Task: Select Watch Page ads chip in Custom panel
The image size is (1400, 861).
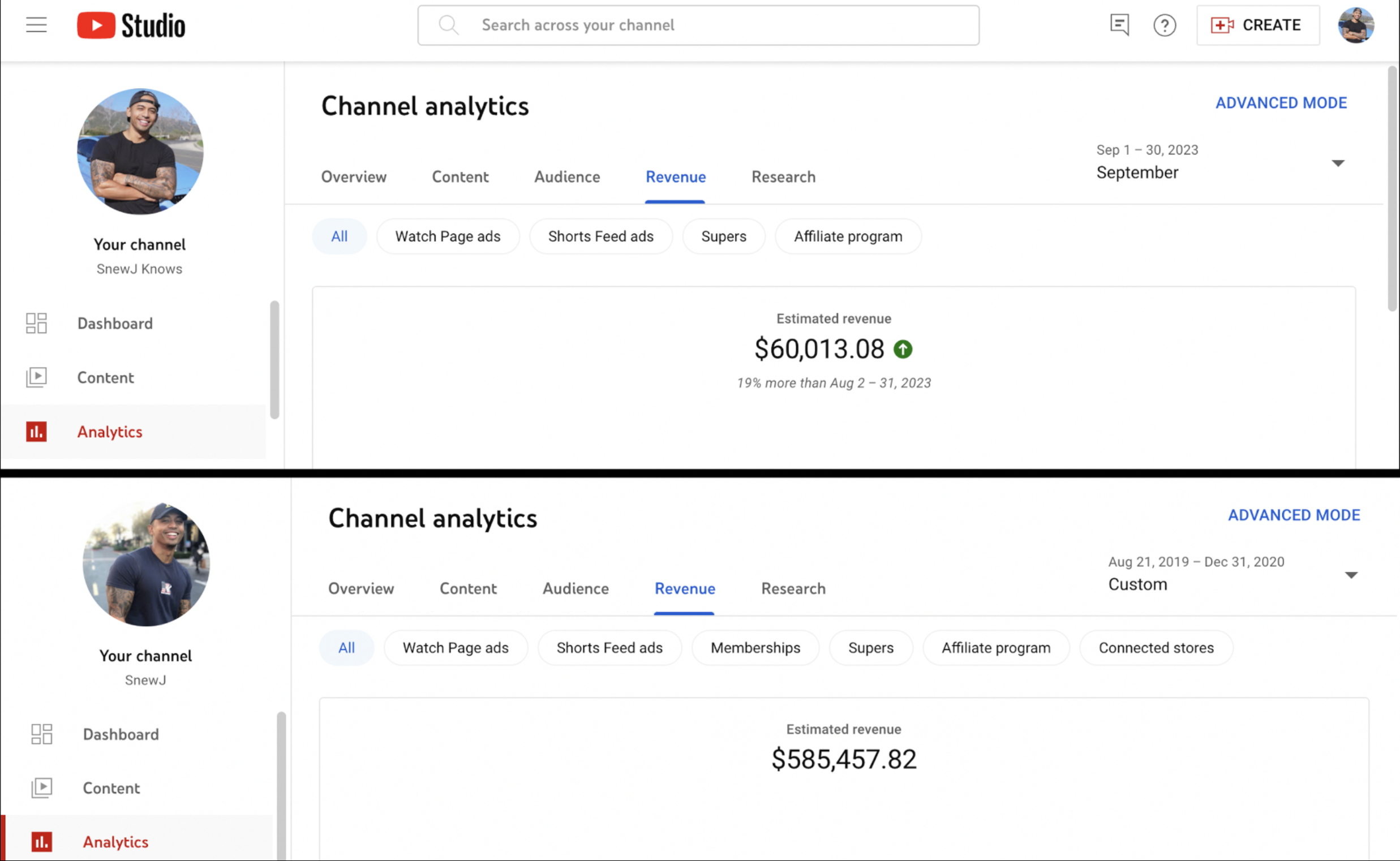Action: (x=456, y=648)
